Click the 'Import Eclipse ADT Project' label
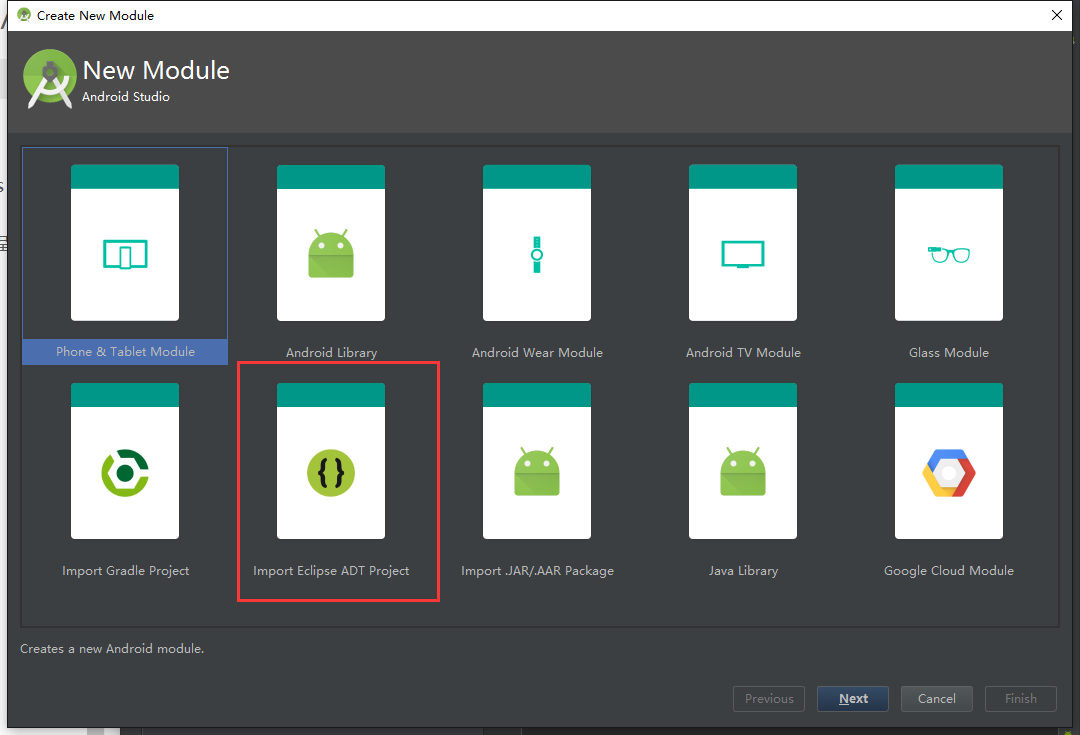The height and width of the screenshot is (735, 1080). 331,570
